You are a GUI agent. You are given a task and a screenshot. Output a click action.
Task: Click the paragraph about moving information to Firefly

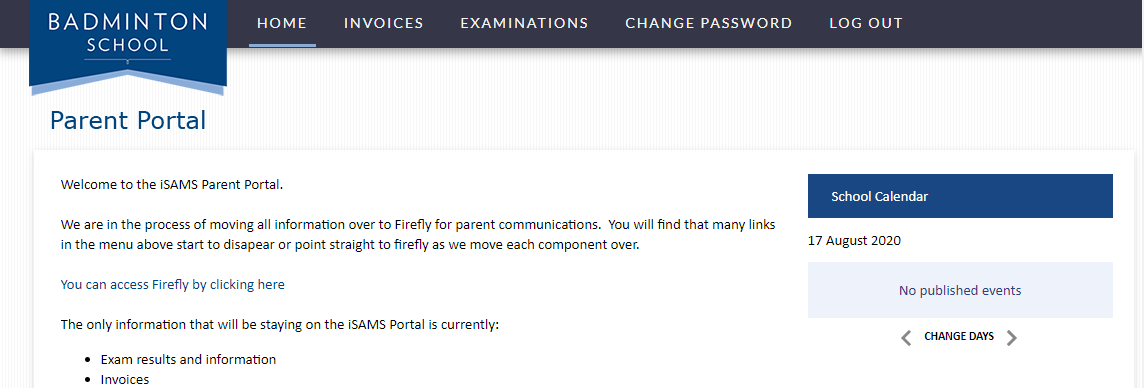418,234
